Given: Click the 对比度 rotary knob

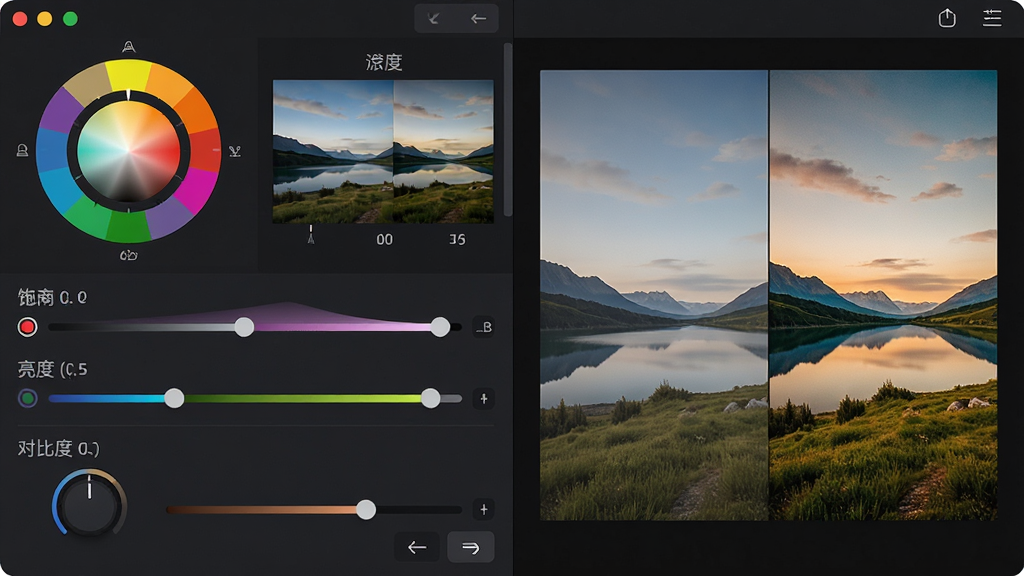Looking at the screenshot, I should (89, 504).
